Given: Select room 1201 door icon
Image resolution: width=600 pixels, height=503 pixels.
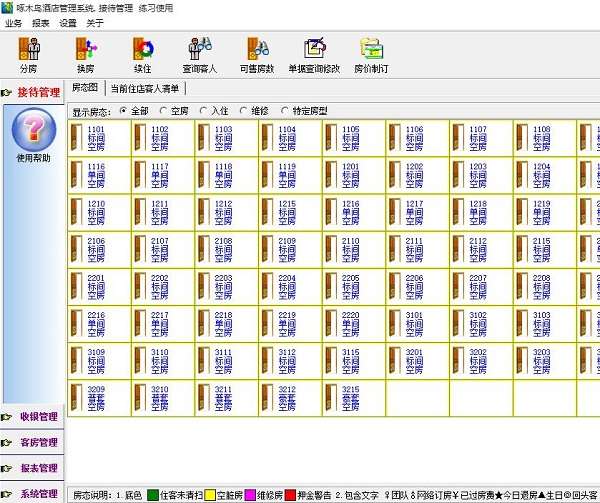Looking at the screenshot, I should (x=331, y=174).
